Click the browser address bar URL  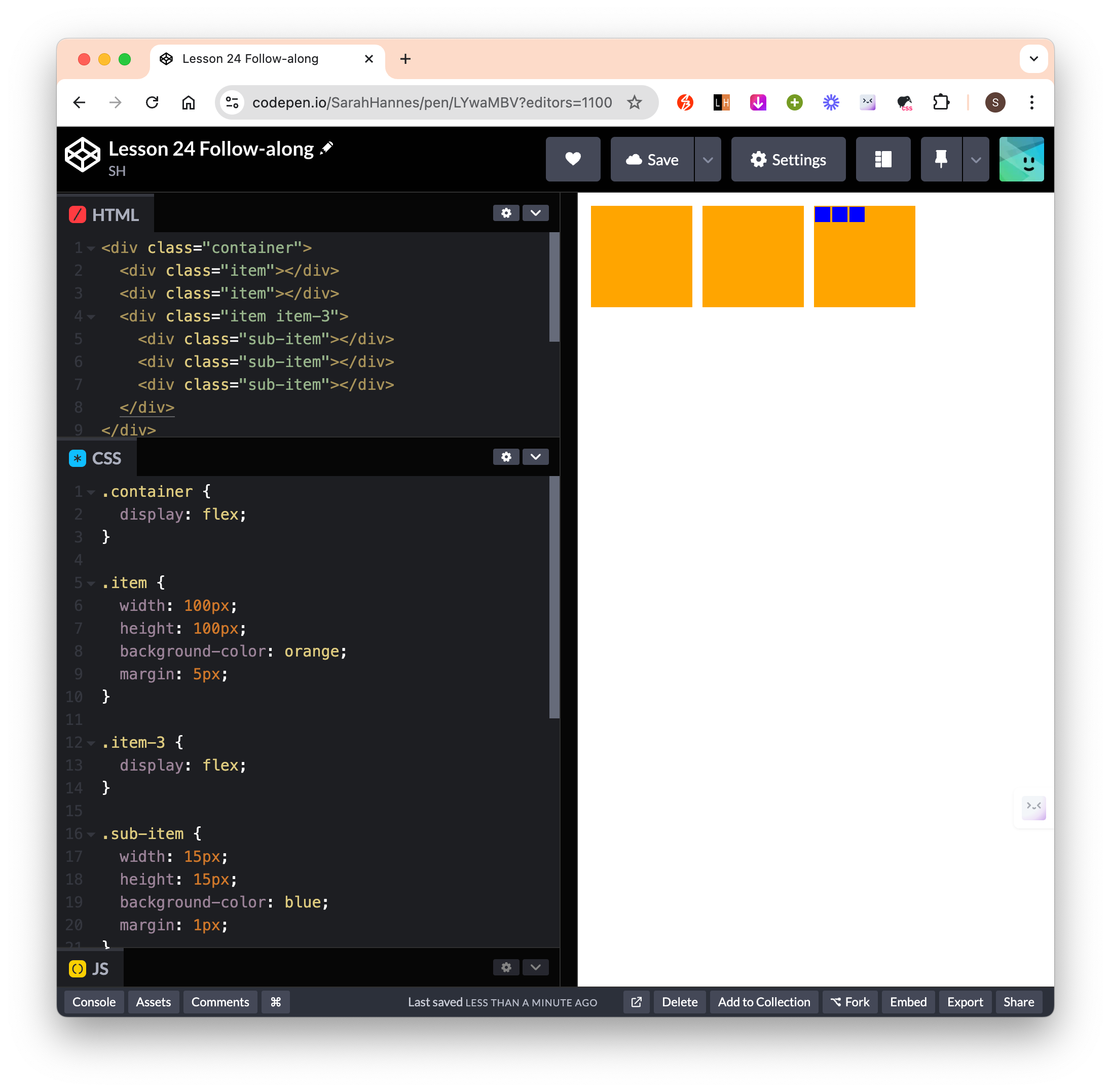point(432,103)
